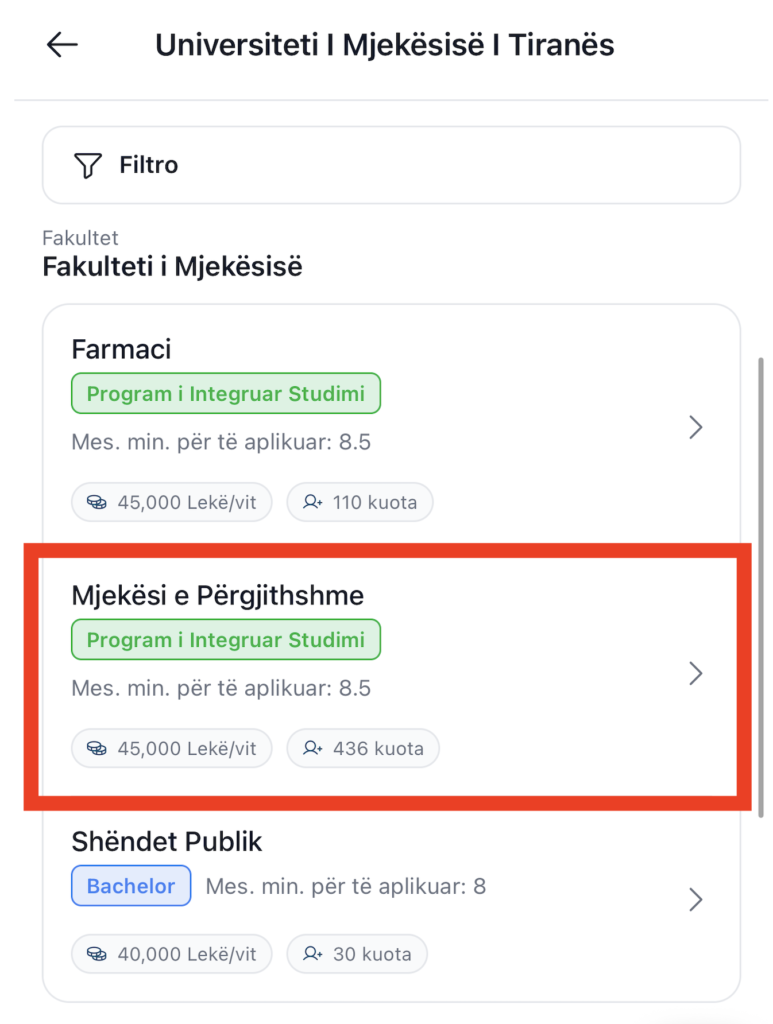This screenshot has width=773, height=1024.
Task: Click the Bachelor badge on Shëndet Publik
Action: (131, 886)
